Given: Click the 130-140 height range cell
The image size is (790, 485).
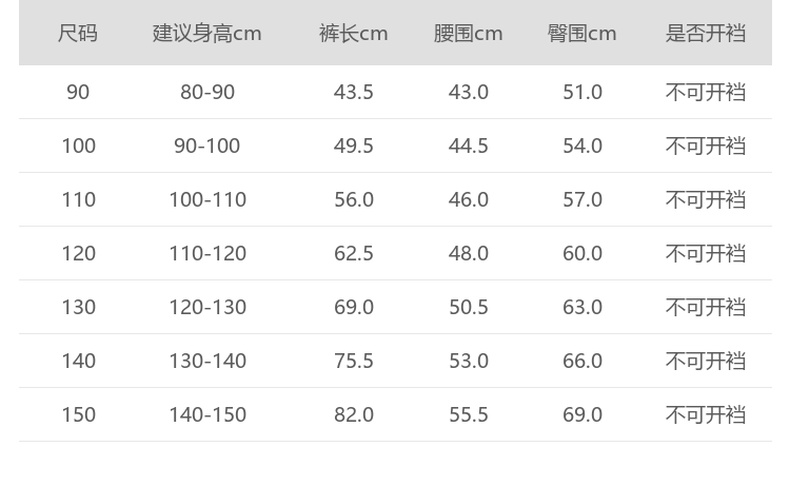Looking at the screenshot, I should [x=207, y=361].
